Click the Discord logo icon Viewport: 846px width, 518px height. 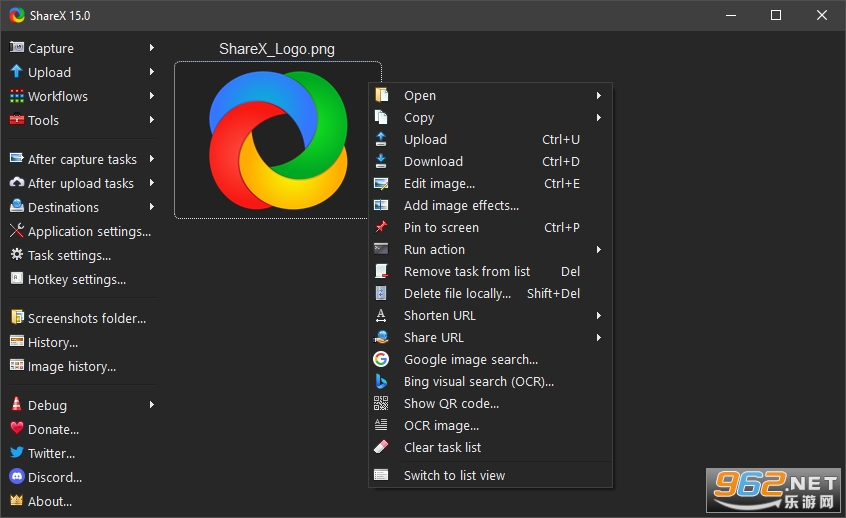(17, 476)
